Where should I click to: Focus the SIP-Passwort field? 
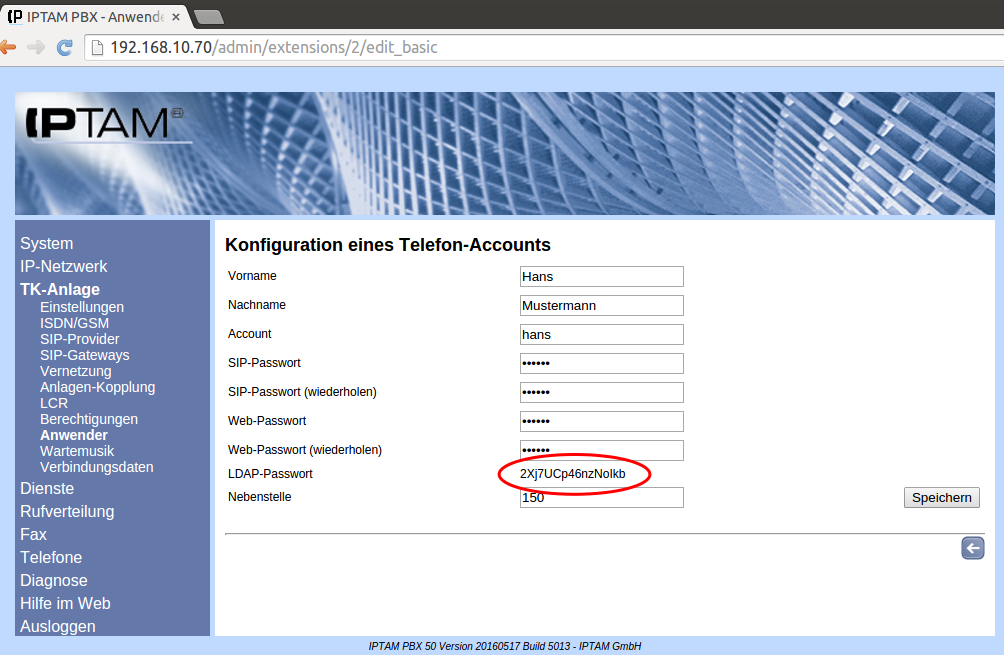(601, 363)
